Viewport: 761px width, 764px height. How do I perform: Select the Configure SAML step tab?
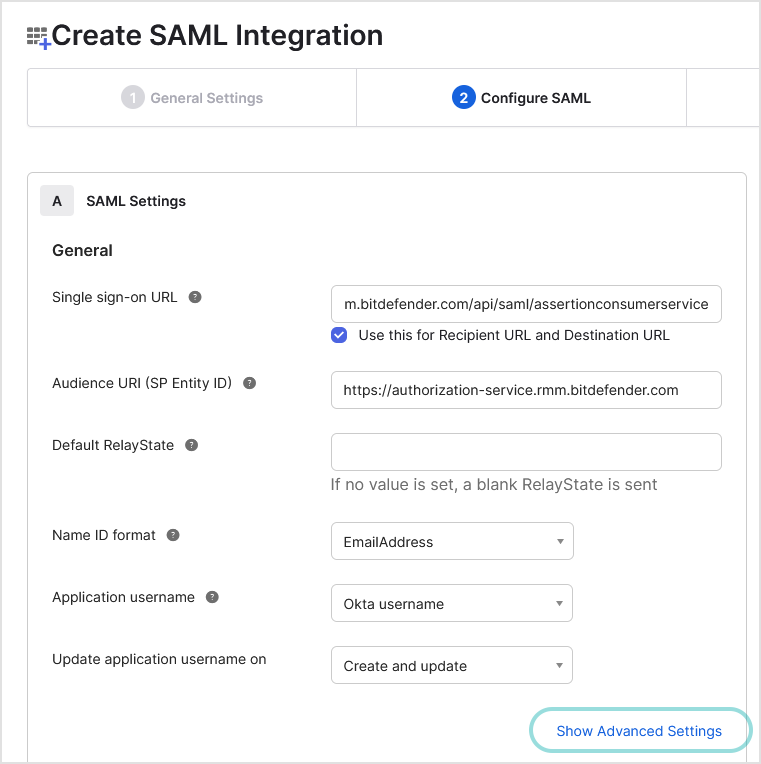click(521, 98)
